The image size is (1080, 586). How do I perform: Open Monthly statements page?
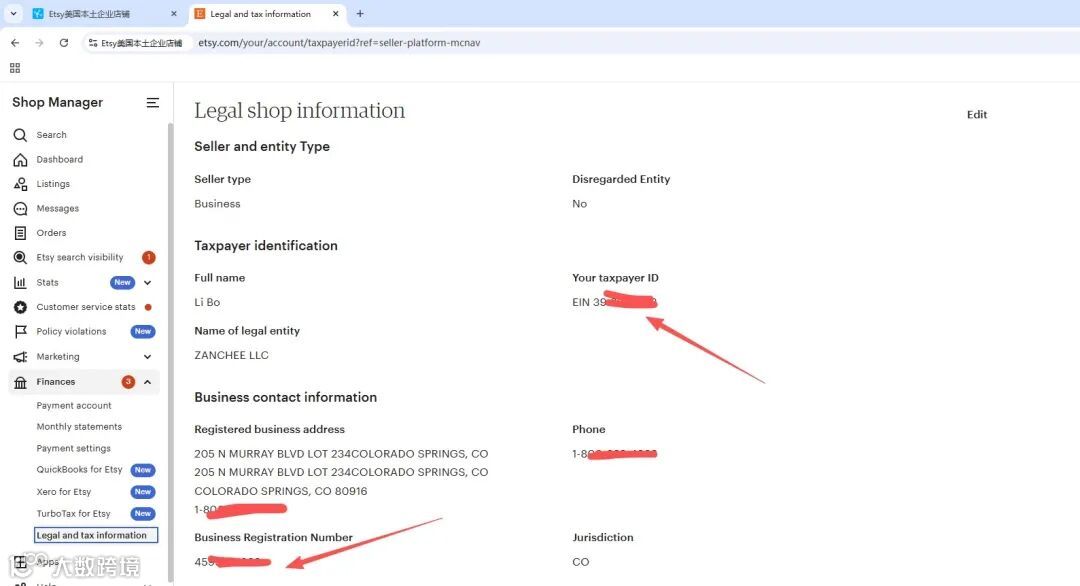[x=79, y=427]
